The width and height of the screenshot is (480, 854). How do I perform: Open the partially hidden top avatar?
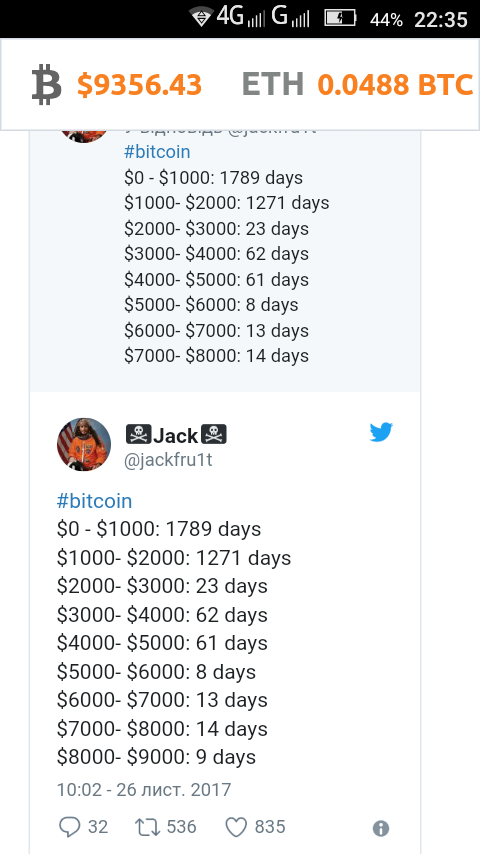tap(84, 136)
